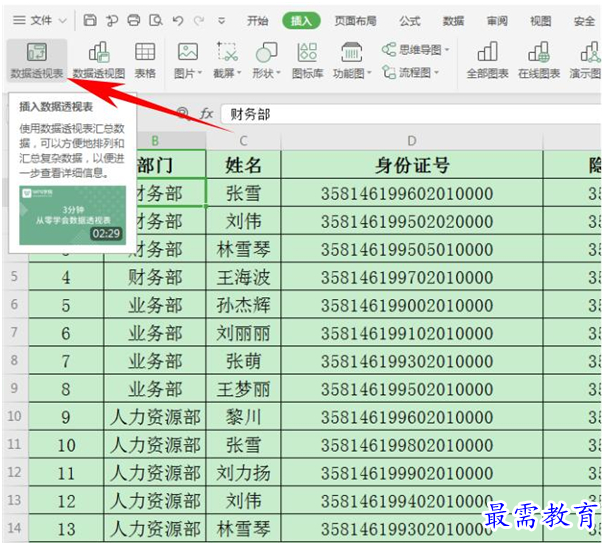
Task: Open the 功能图 function diagram tool
Action: click(x=352, y=60)
